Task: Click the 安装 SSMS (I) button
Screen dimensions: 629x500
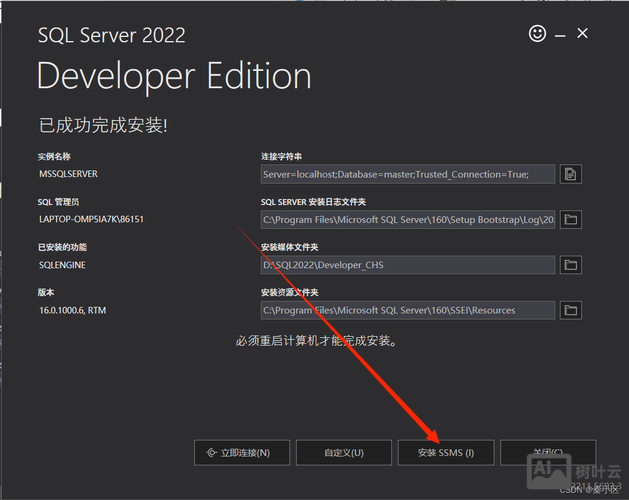Action: 446,453
